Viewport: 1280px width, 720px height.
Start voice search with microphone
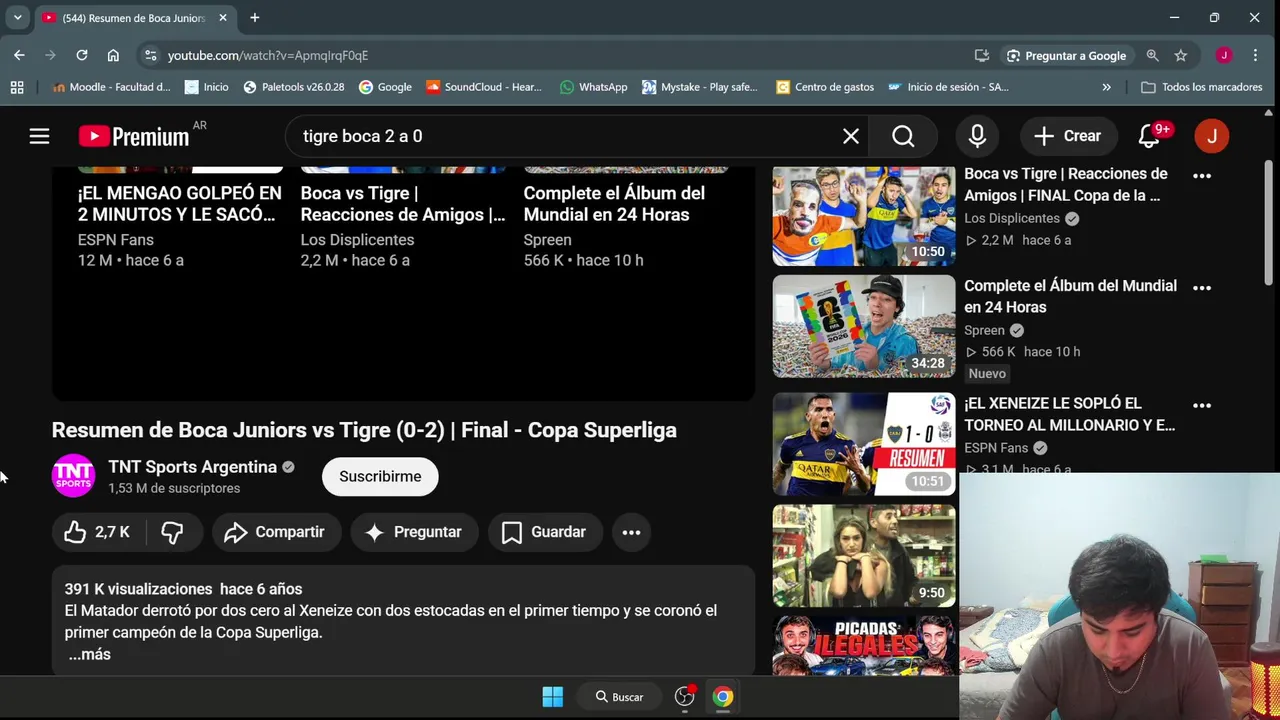click(977, 136)
